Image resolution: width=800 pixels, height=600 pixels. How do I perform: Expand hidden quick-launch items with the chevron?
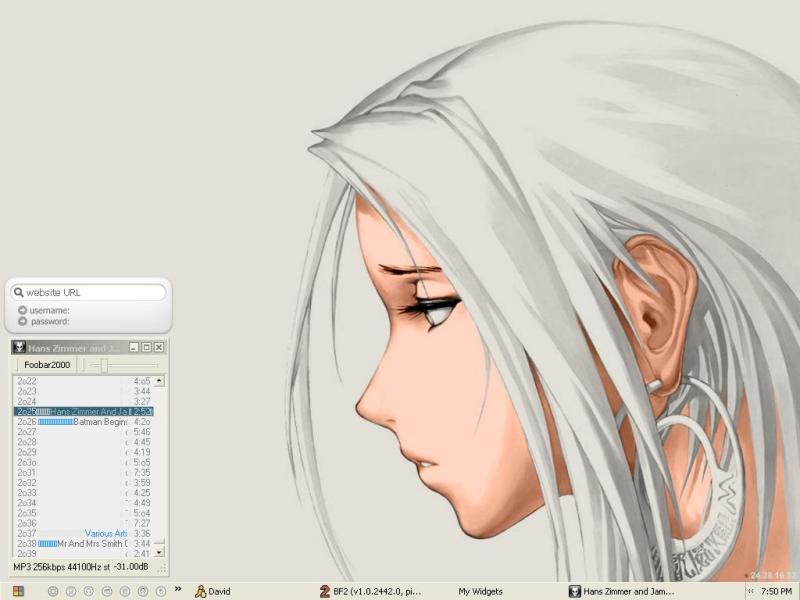(178, 589)
